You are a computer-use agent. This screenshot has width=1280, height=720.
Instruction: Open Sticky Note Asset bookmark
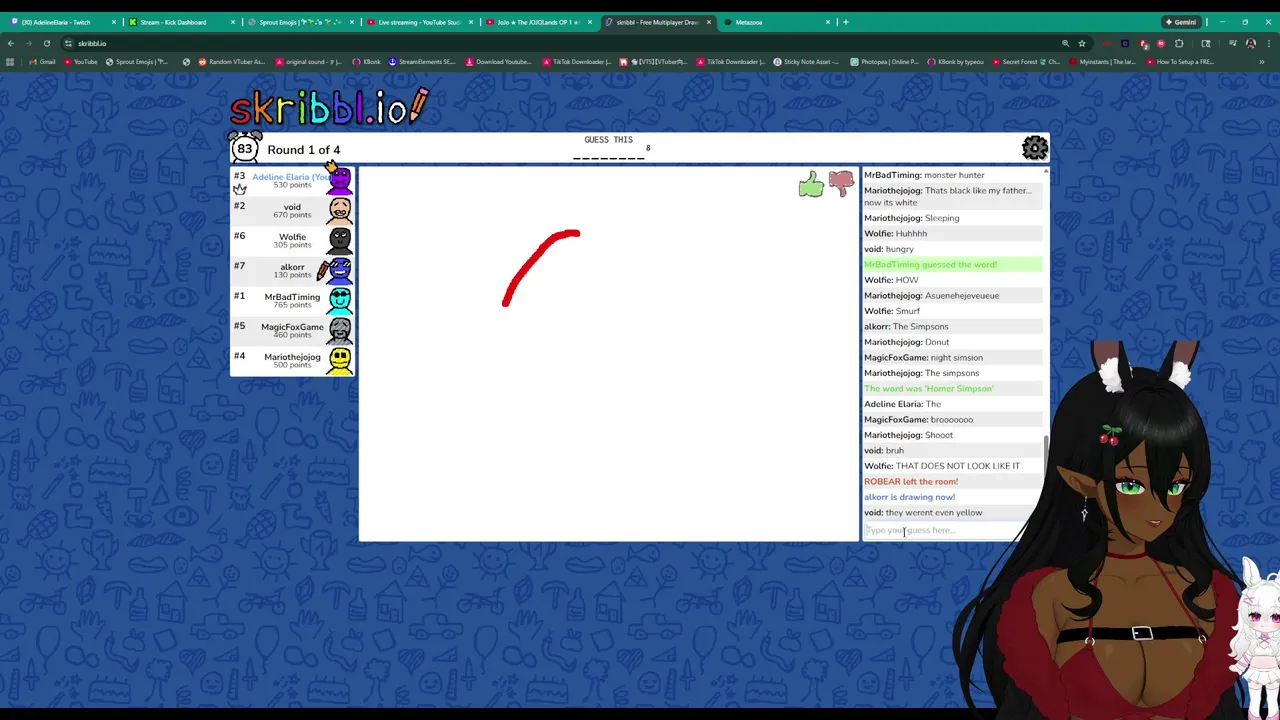pyautogui.click(x=806, y=62)
